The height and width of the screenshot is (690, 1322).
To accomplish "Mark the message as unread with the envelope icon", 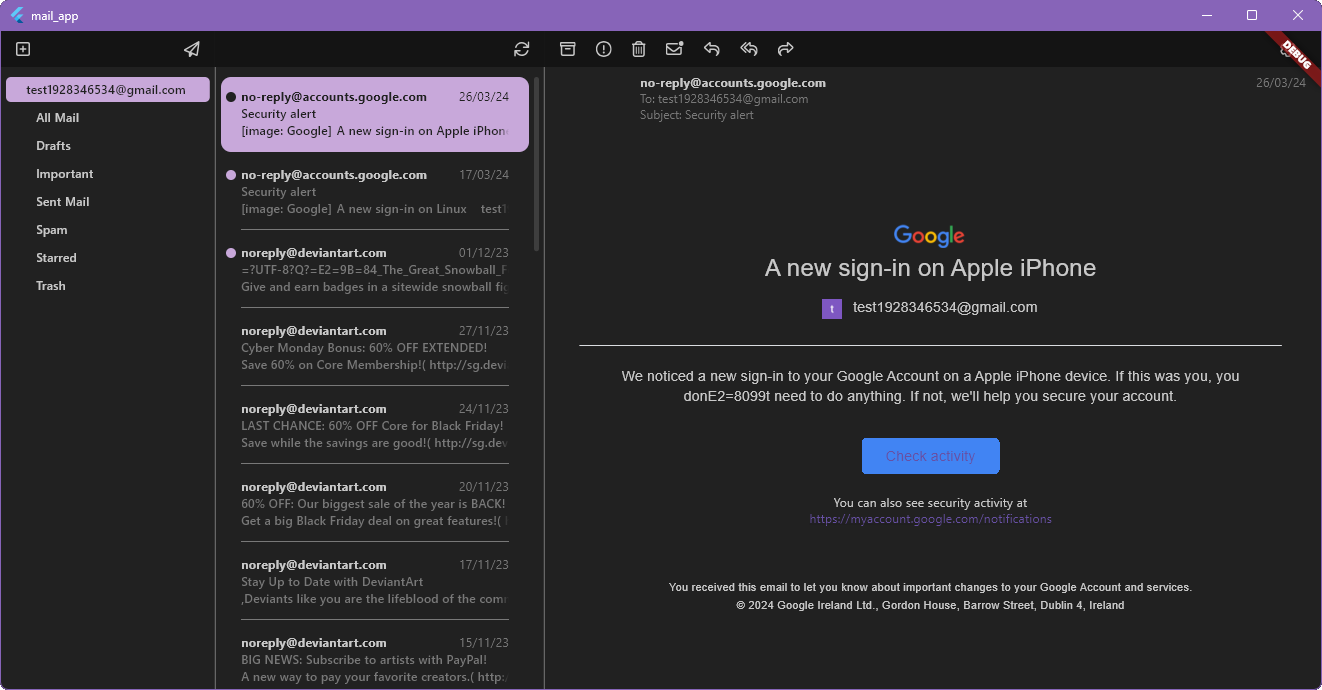I will coord(675,48).
